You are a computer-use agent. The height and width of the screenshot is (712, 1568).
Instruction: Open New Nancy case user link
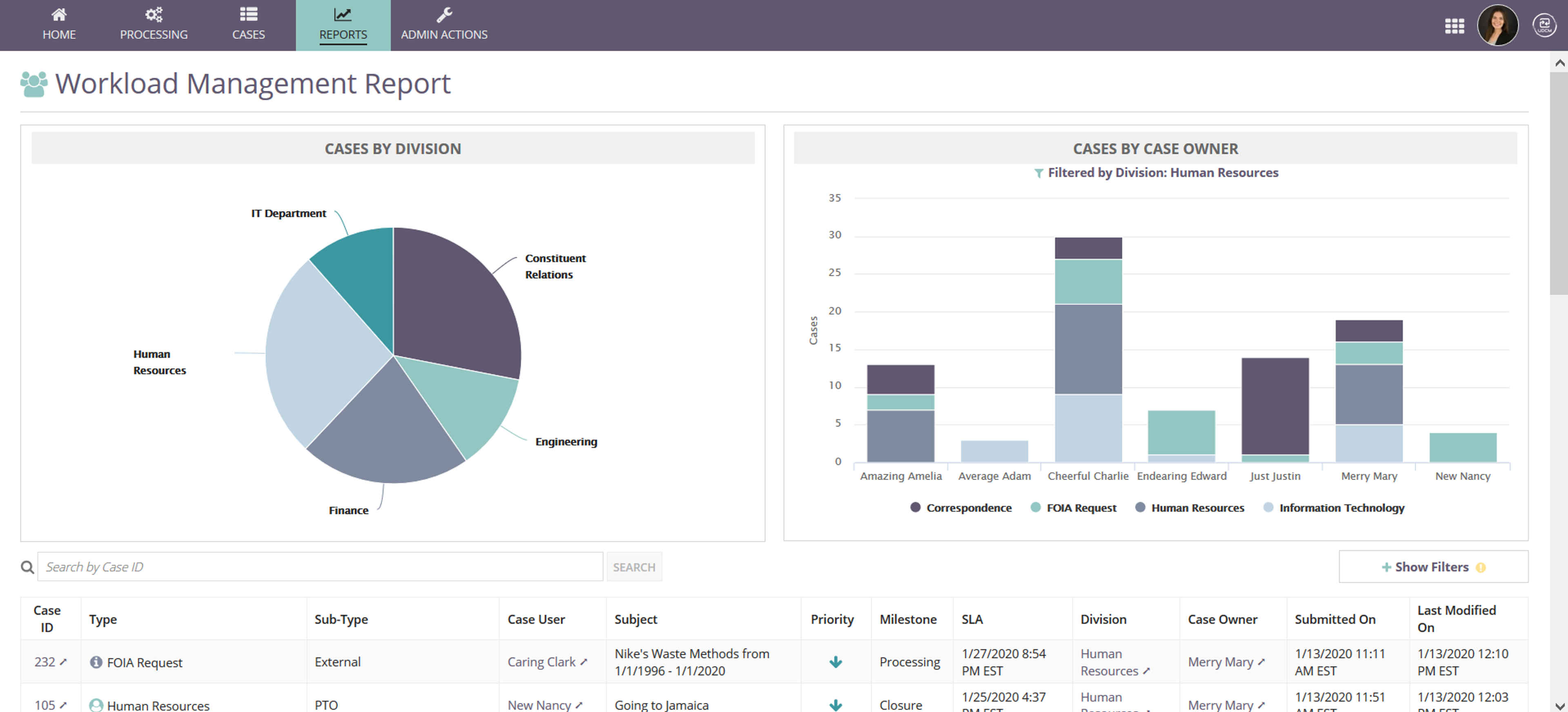click(x=539, y=705)
